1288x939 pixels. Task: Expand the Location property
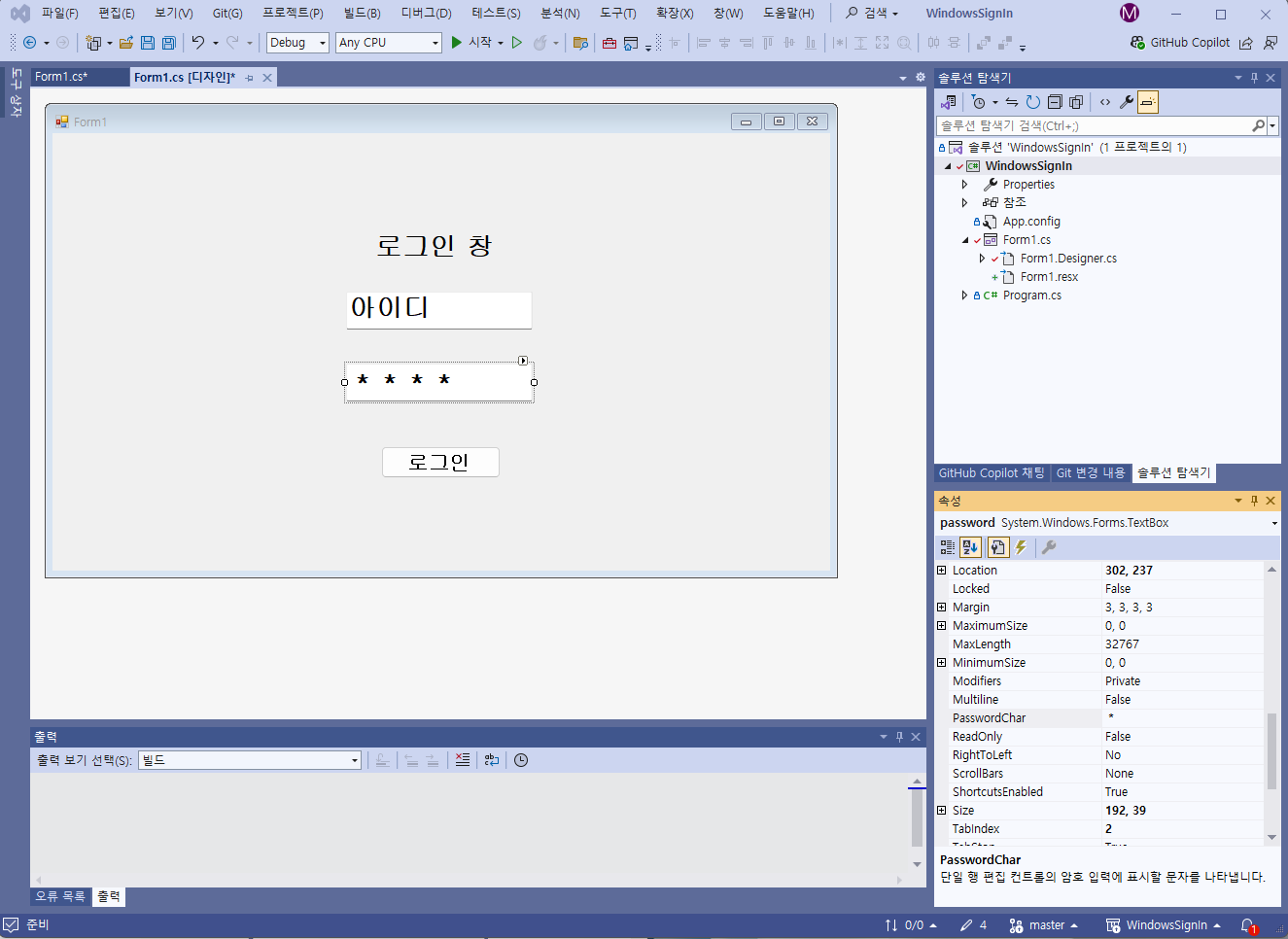click(x=941, y=571)
